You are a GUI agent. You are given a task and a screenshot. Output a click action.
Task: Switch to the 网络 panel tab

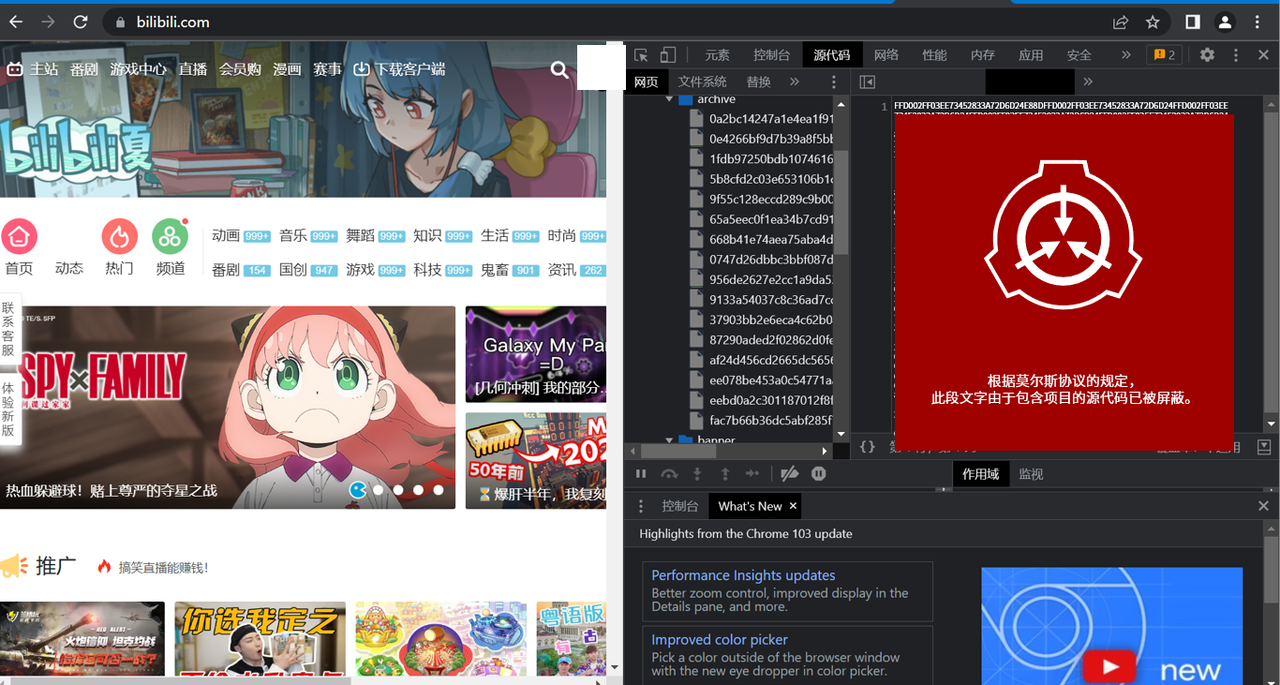pyautogui.click(x=886, y=55)
